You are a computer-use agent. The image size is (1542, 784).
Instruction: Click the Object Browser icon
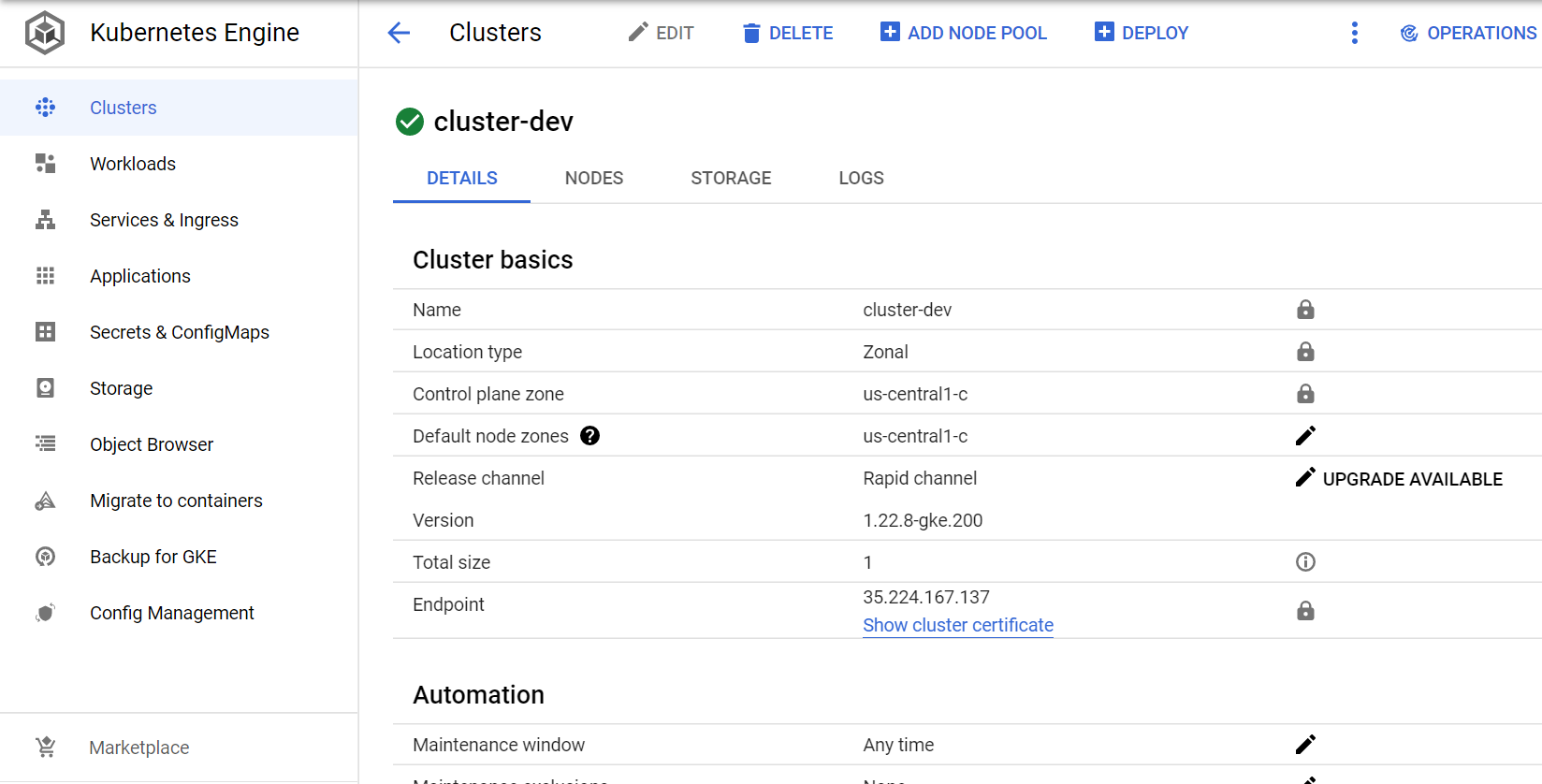(x=45, y=444)
